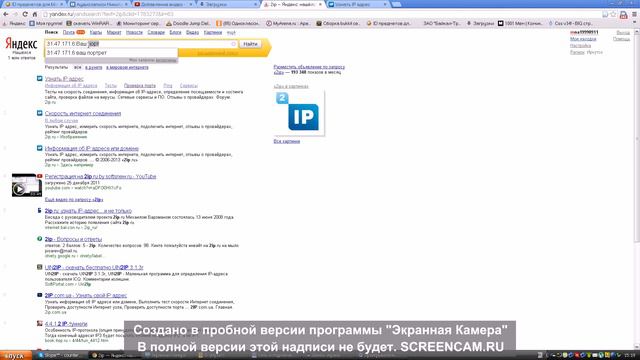The height and width of the screenshot is (360, 640).
Task: Open result '2IP.com.ua - Узнать свой IP адрес'
Action: pos(86,295)
